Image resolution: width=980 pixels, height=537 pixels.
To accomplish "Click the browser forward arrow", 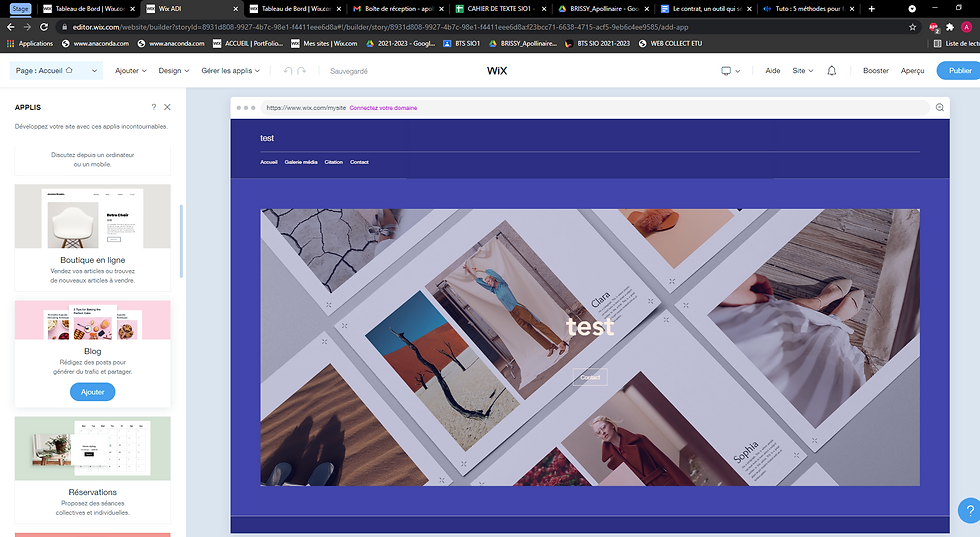I will pyautogui.click(x=27, y=27).
